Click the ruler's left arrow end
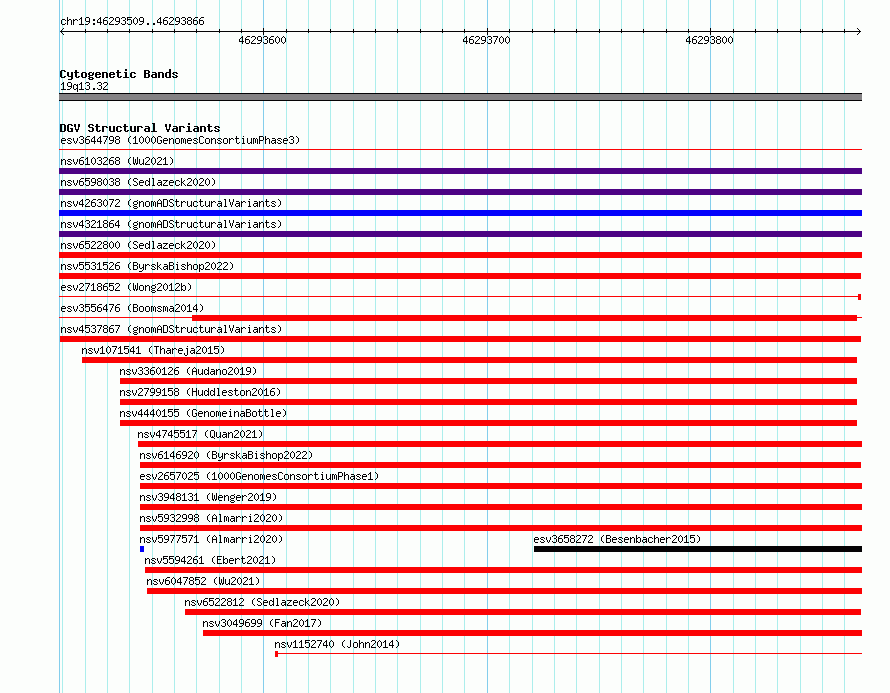 [62, 31]
